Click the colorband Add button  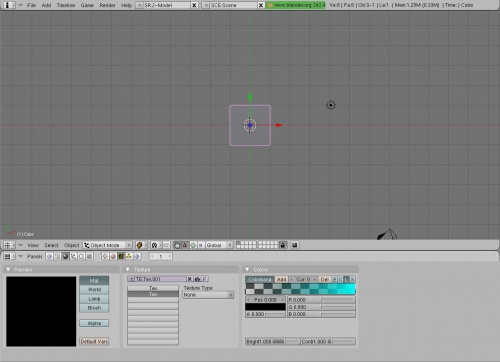(281, 280)
